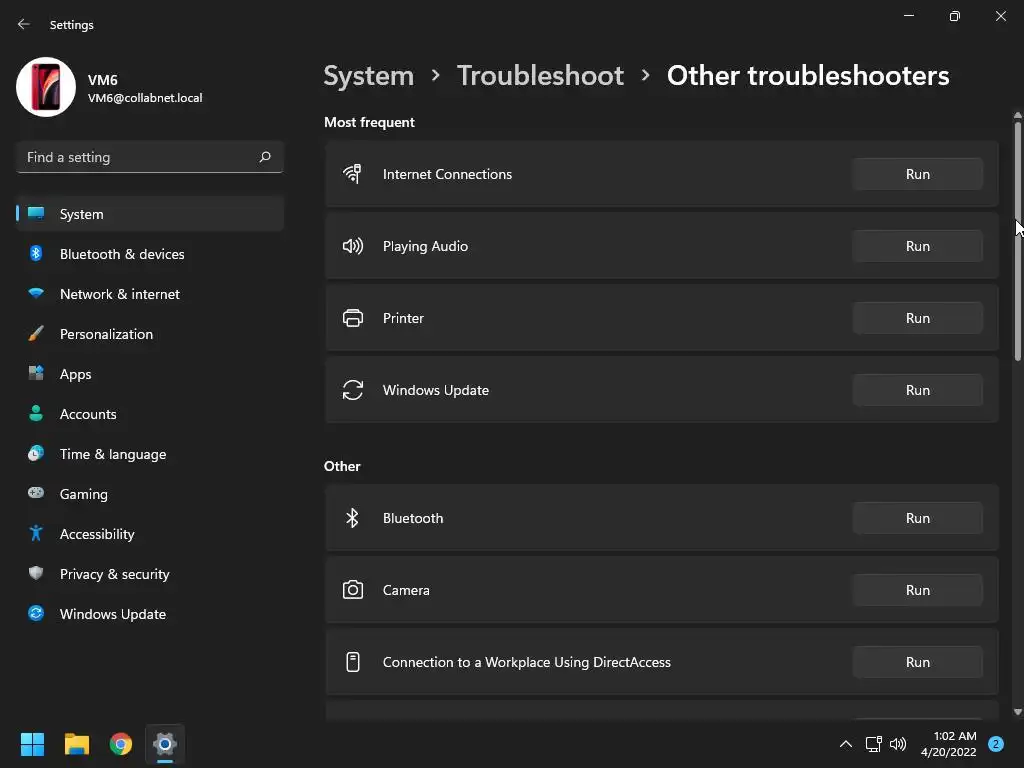Run the Camera troubleshooter
Image resolution: width=1024 pixels, height=768 pixels.
pos(917,590)
